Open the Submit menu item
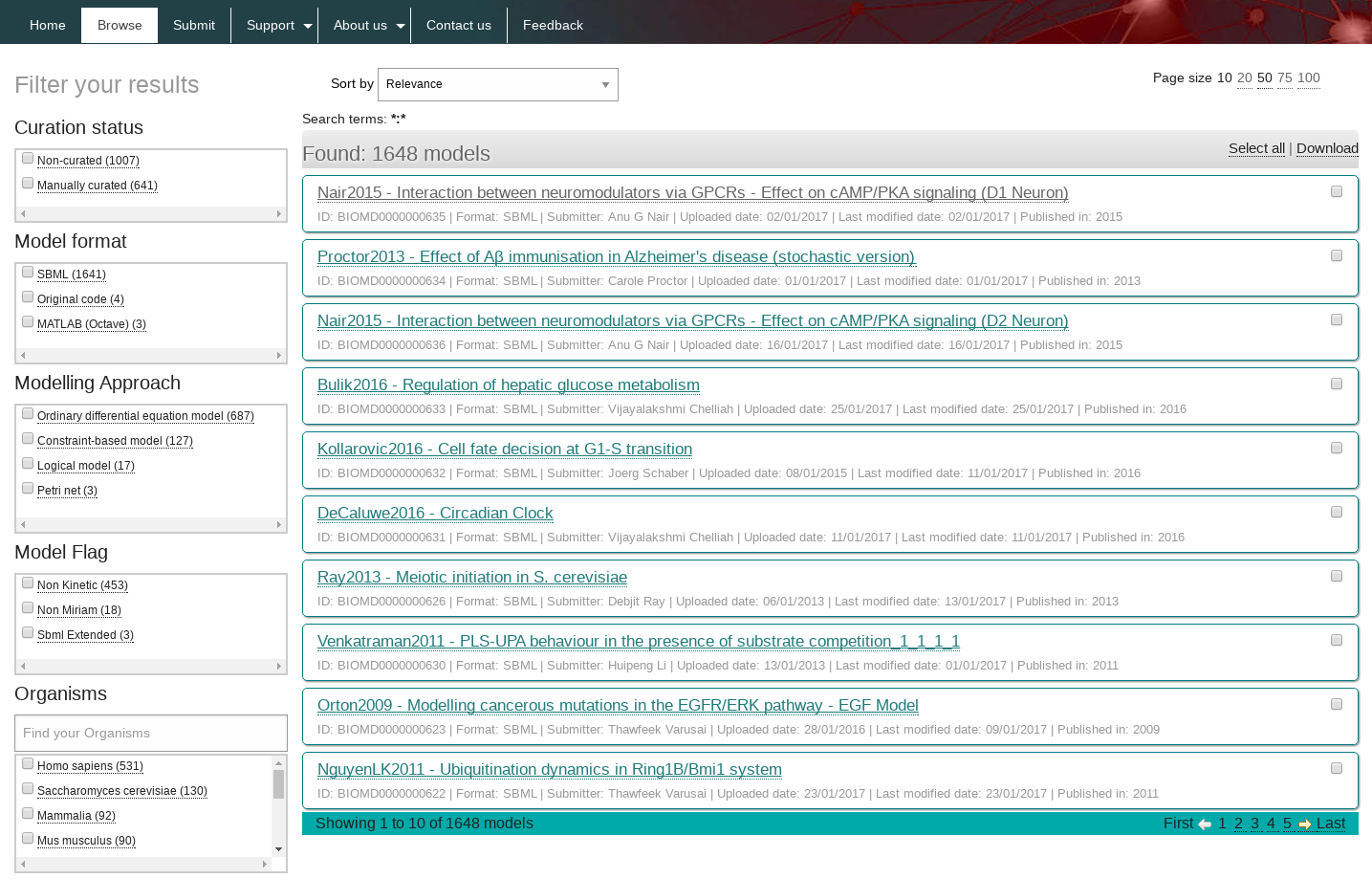The height and width of the screenshot is (879, 1372). coord(194,25)
